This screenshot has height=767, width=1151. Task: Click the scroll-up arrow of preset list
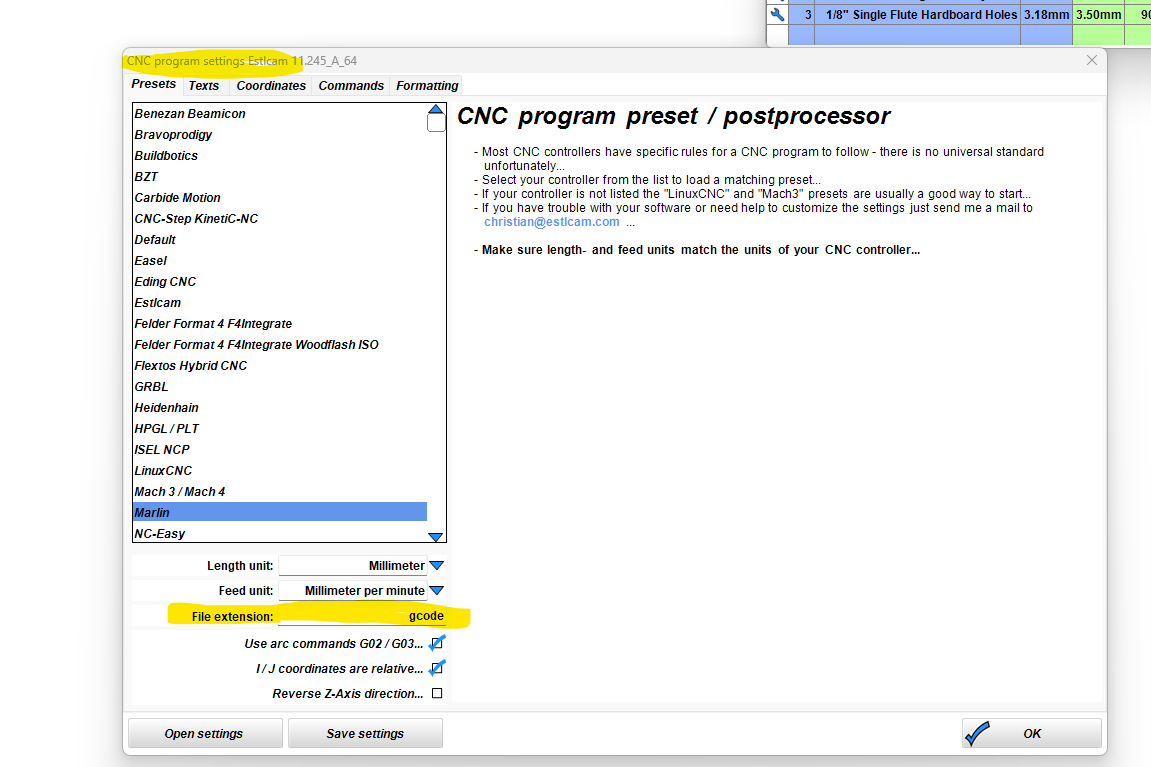click(436, 110)
